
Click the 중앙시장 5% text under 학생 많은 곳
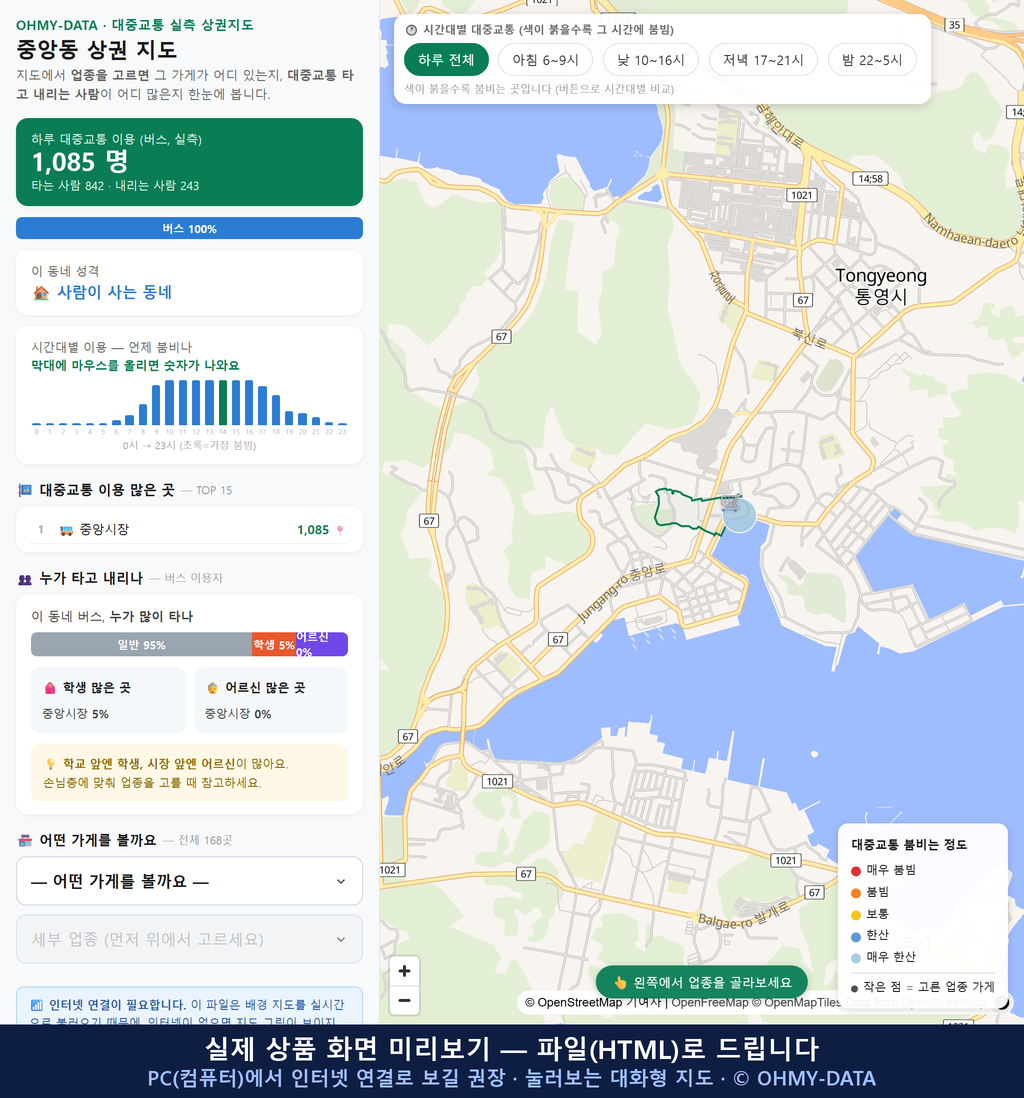(x=76, y=714)
